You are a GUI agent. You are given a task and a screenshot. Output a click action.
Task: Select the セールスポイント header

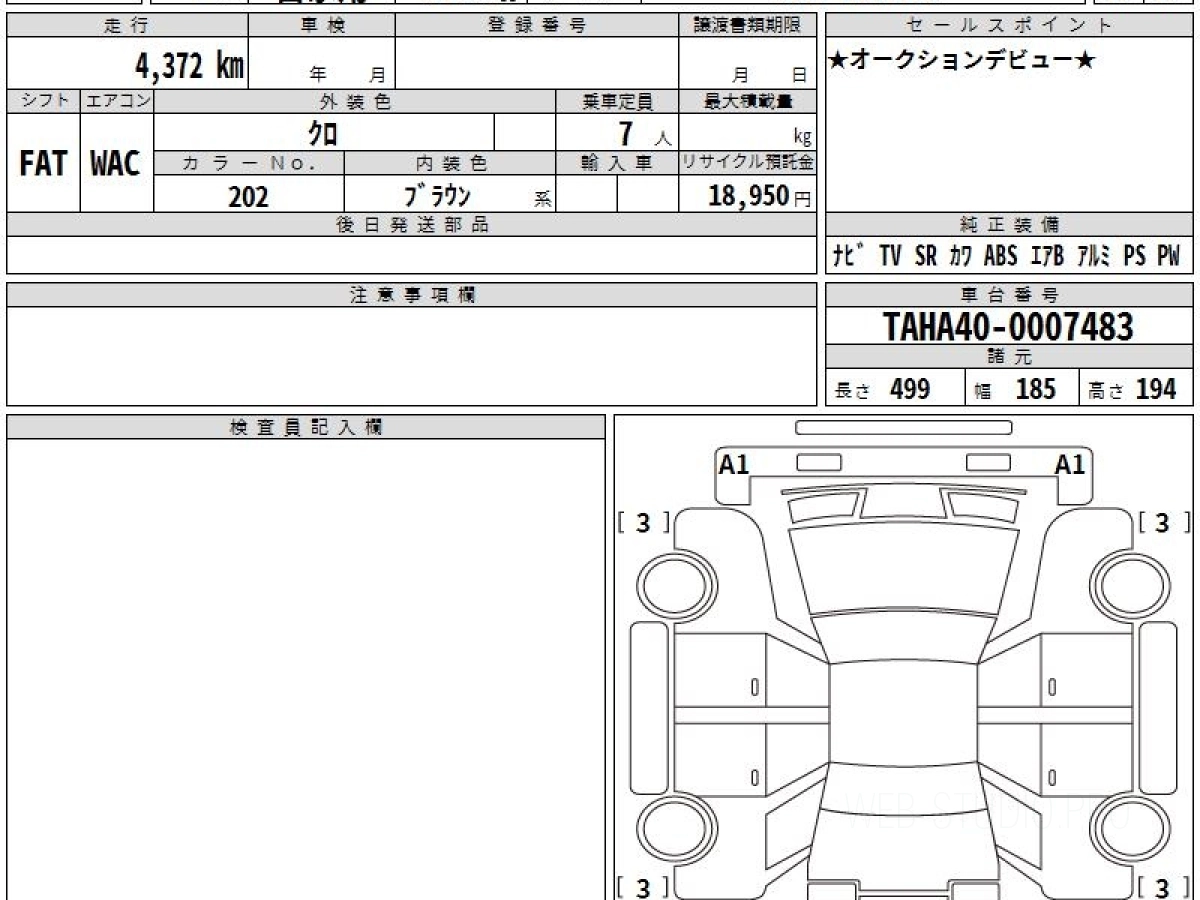pyautogui.click(x=1009, y=27)
